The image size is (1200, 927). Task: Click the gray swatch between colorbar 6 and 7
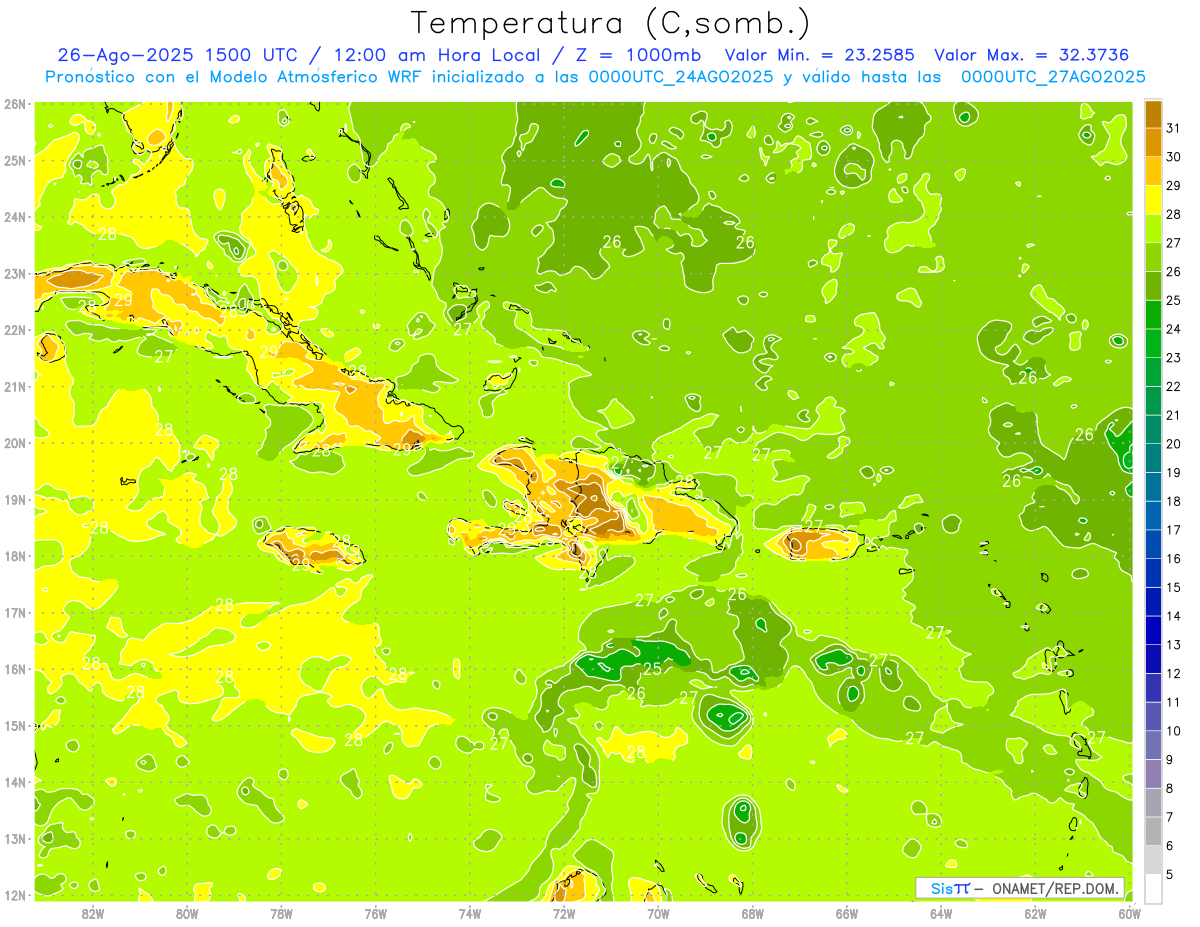1153,831
